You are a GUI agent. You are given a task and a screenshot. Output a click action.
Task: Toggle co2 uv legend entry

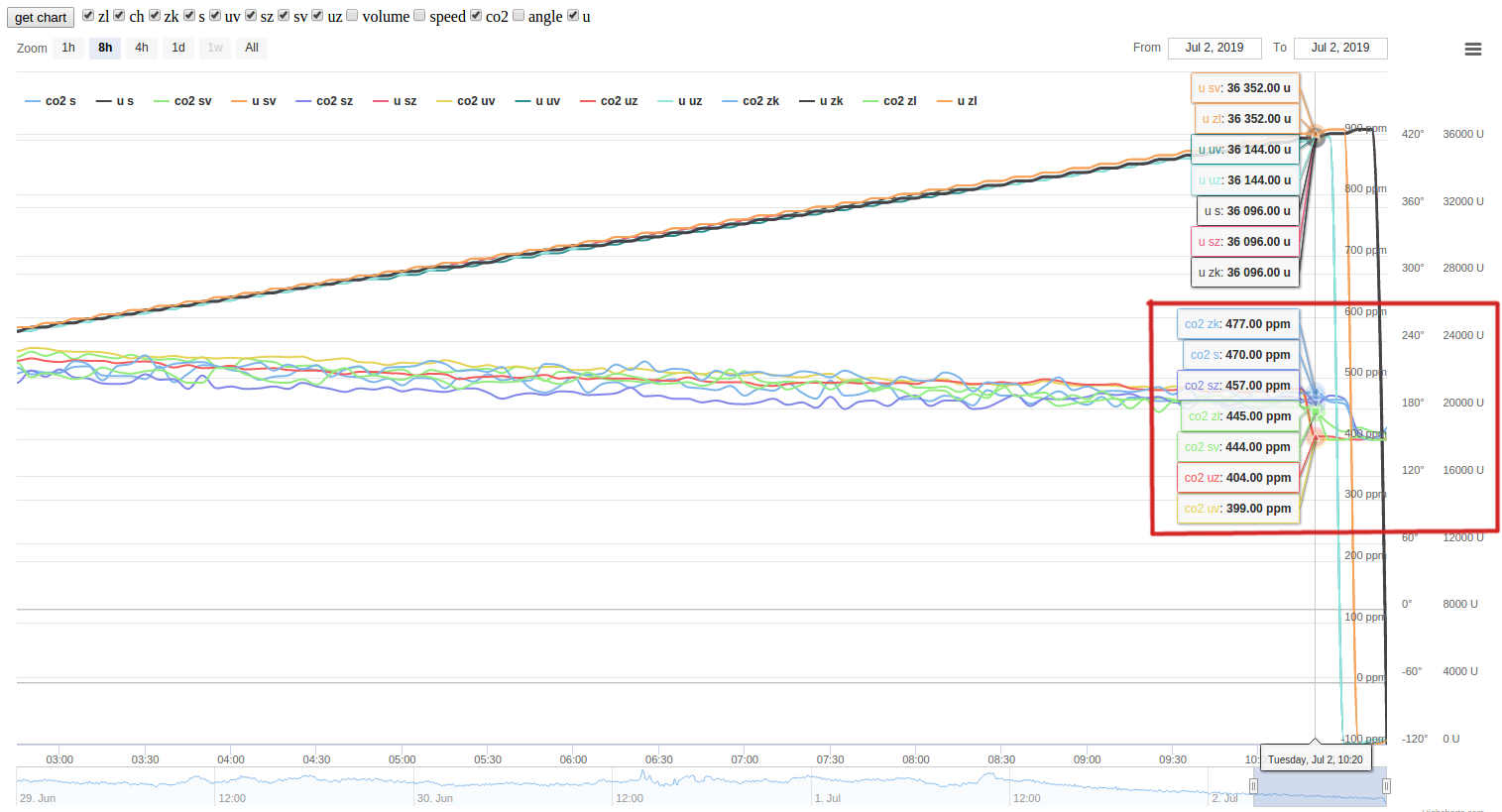(x=466, y=101)
